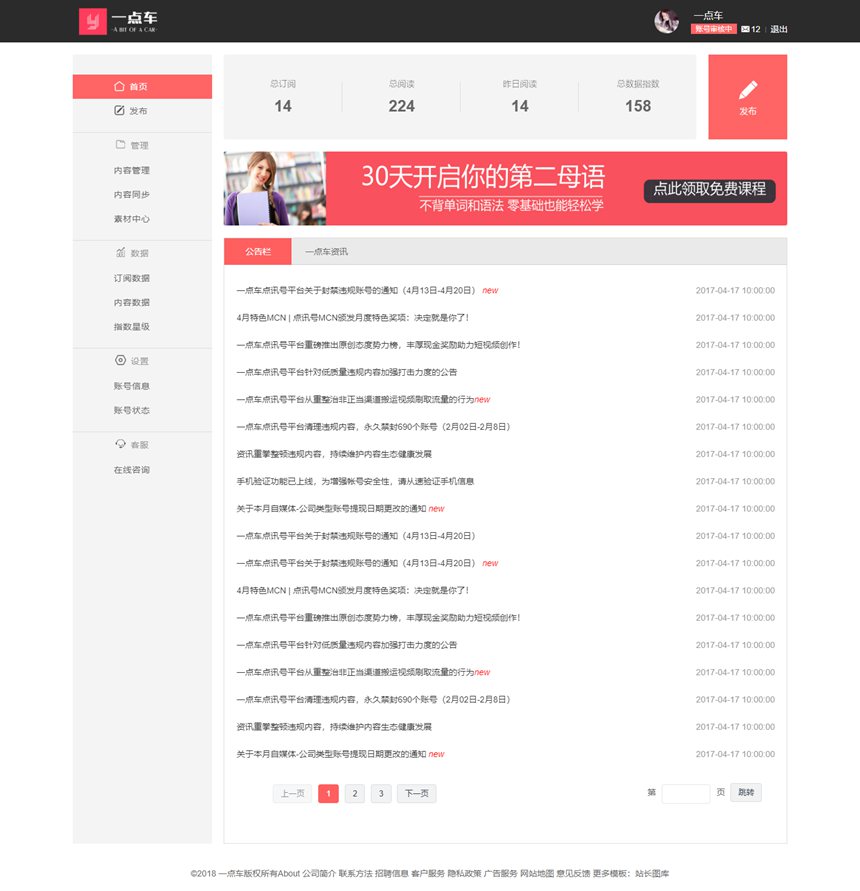Click the 点此领取免费课程 banner button

(709, 189)
